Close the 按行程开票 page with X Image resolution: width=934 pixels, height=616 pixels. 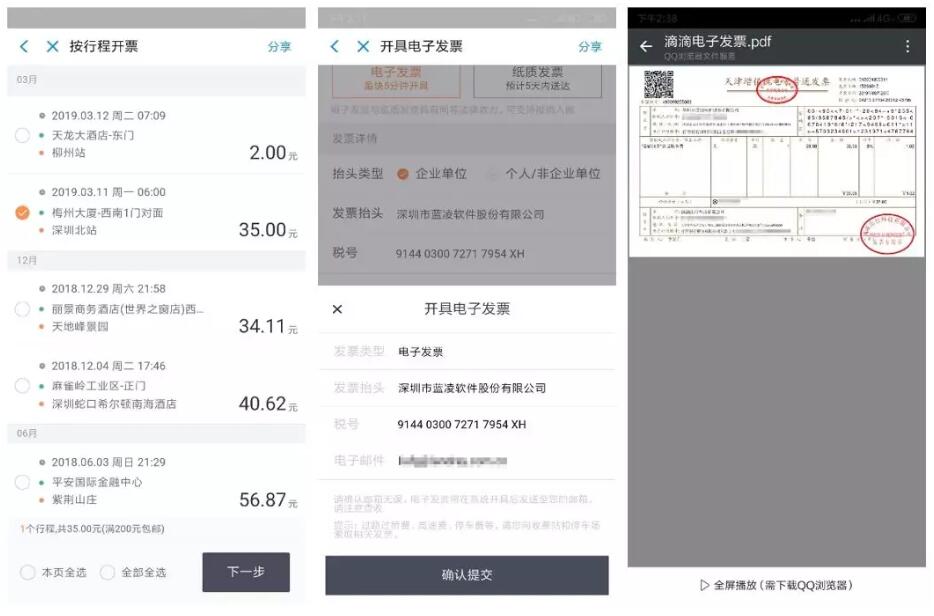[52, 46]
